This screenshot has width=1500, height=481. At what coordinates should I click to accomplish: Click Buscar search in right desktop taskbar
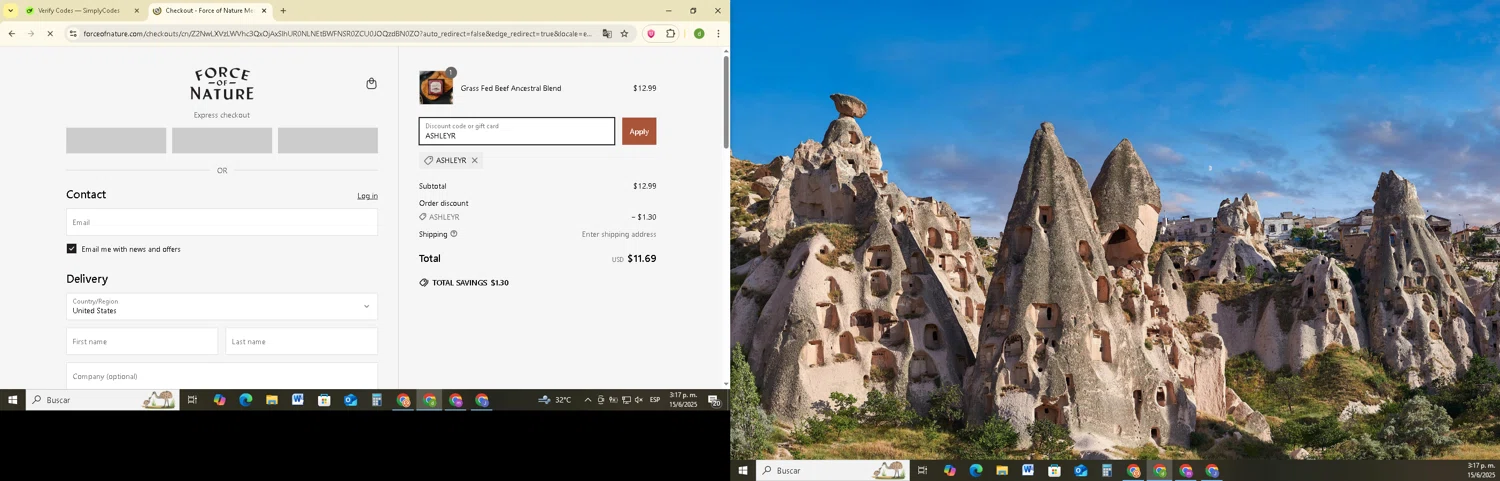(x=833, y=470)
